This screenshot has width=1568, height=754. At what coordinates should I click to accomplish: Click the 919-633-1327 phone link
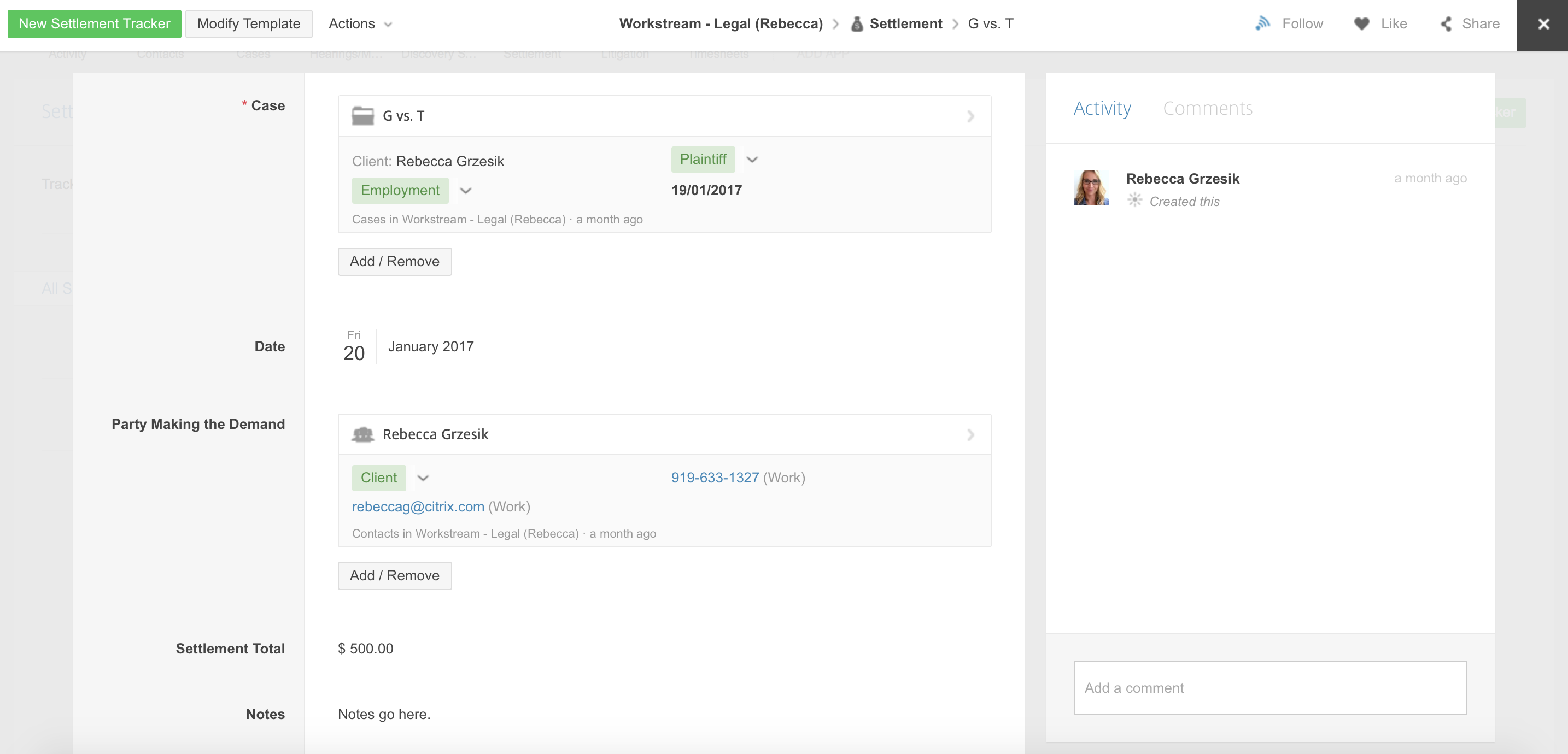coord(715,478)
